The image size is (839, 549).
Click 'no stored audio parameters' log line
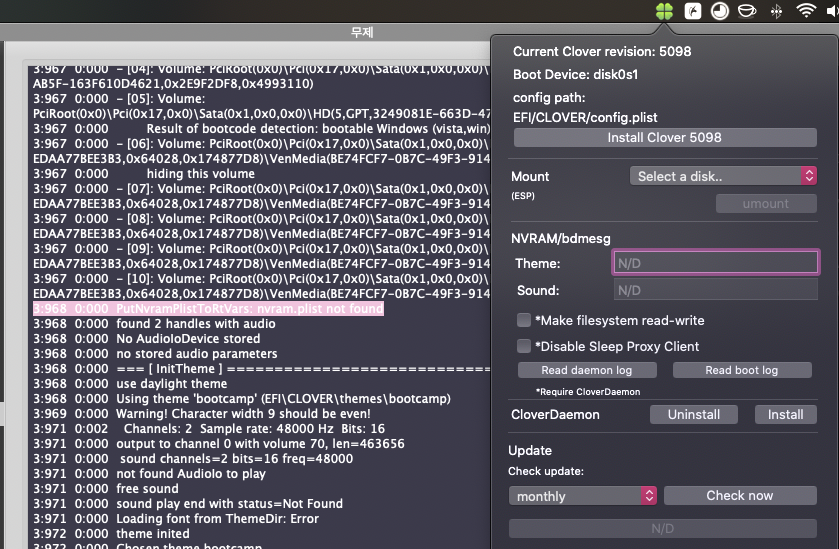[155, 354]
